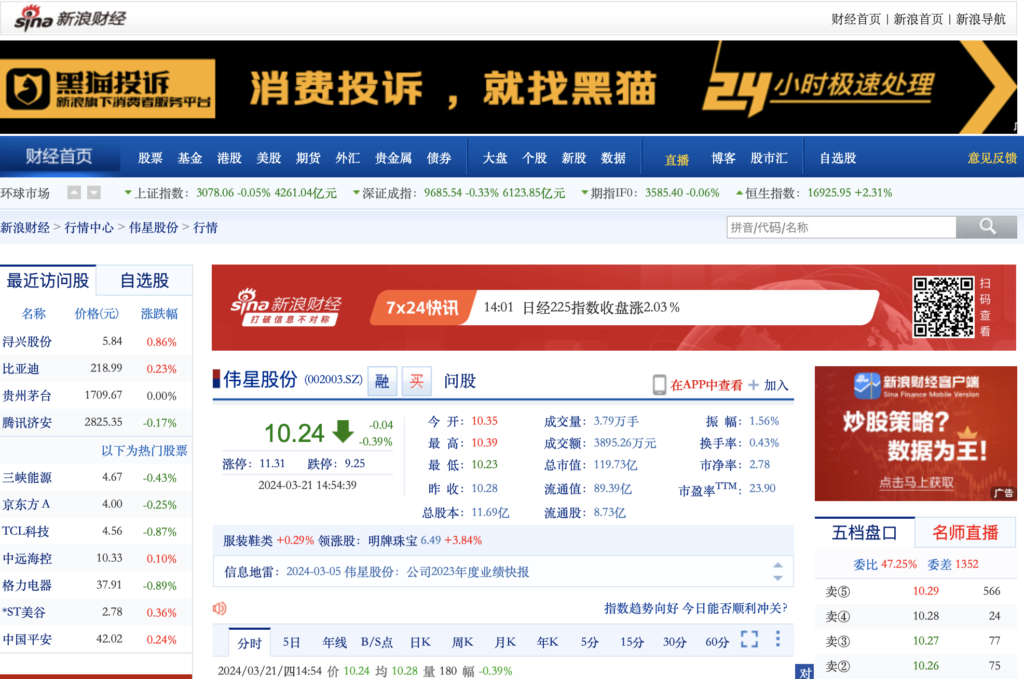Select the 日K chart tab
The height and width of the screenshot is (679, 1024).
coord(420,642)
